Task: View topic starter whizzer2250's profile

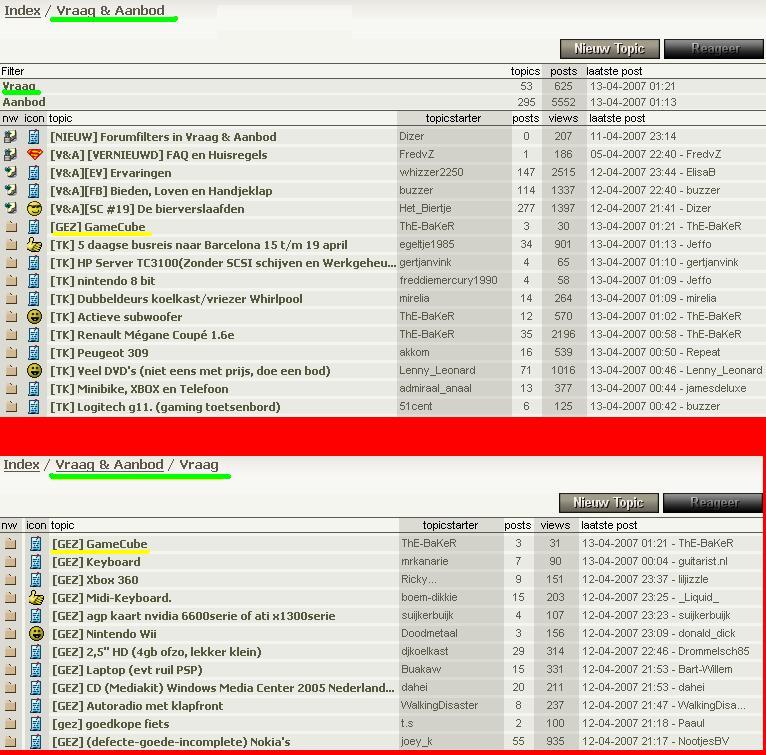Action: (431, 172)
